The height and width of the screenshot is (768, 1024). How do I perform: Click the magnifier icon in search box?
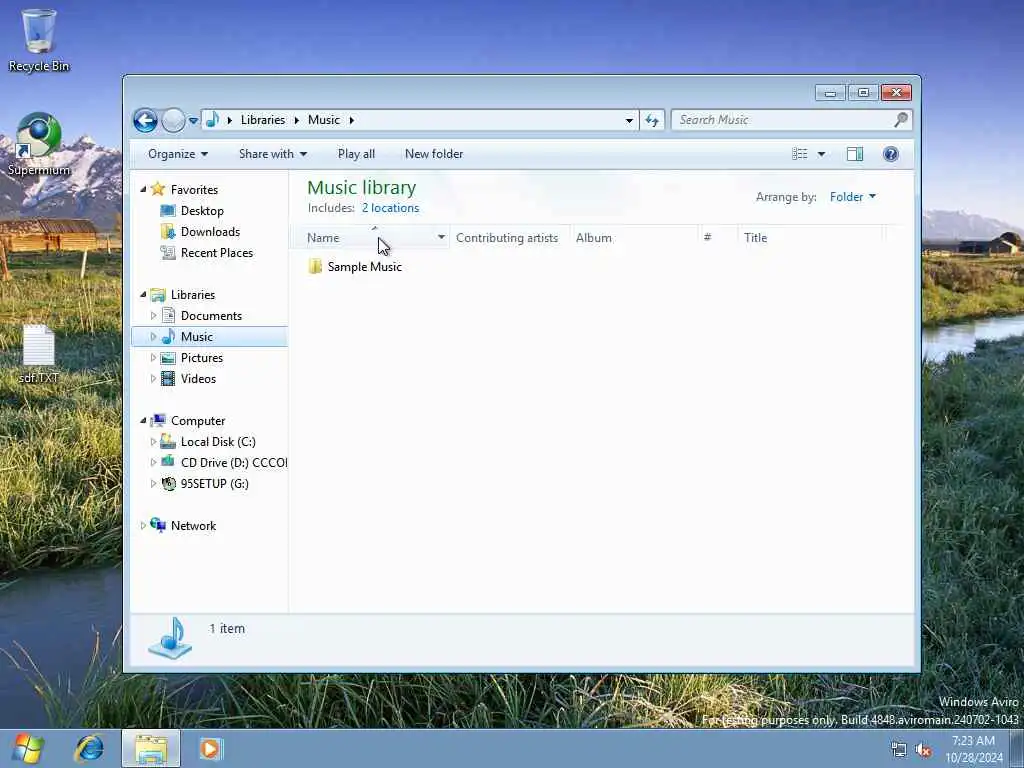click(901, 120)
